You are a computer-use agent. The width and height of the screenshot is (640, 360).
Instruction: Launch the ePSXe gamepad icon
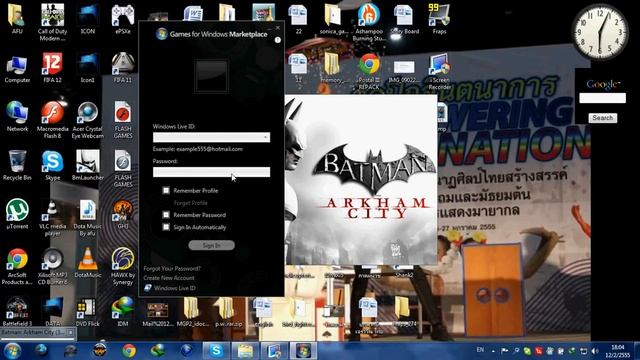pyautogui.click(x=123, y=19)
